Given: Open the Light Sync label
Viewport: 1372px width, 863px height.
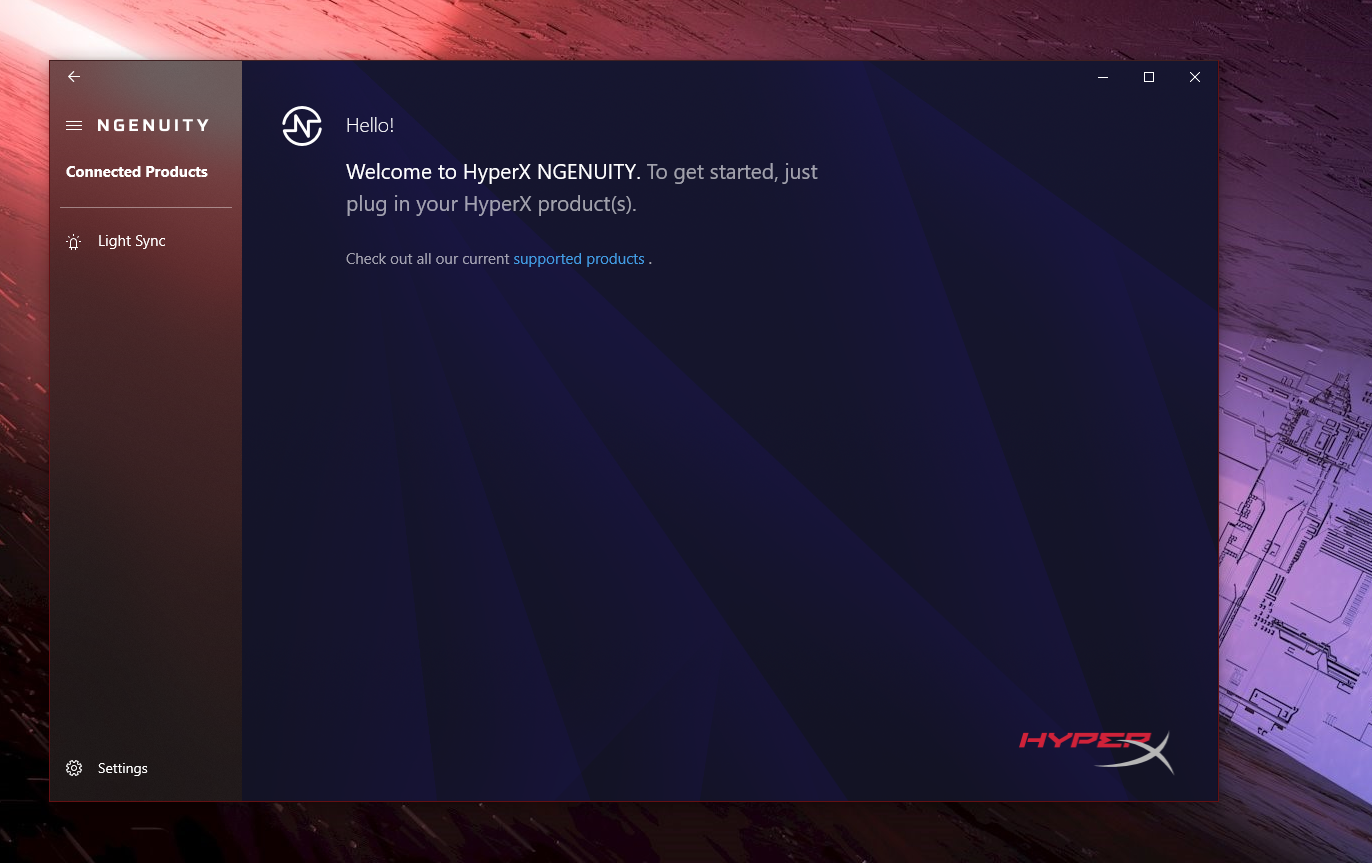Looking at the screenshot, I should 132,241.
